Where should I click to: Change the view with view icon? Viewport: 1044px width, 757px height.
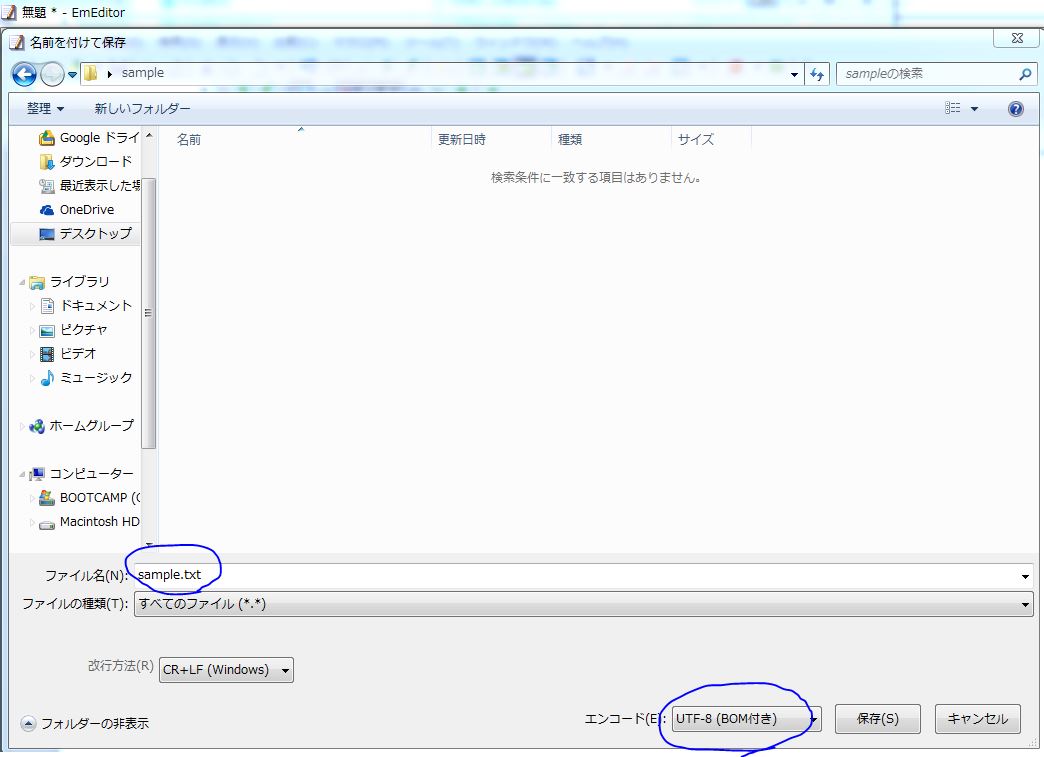click(x=953, y=108)
